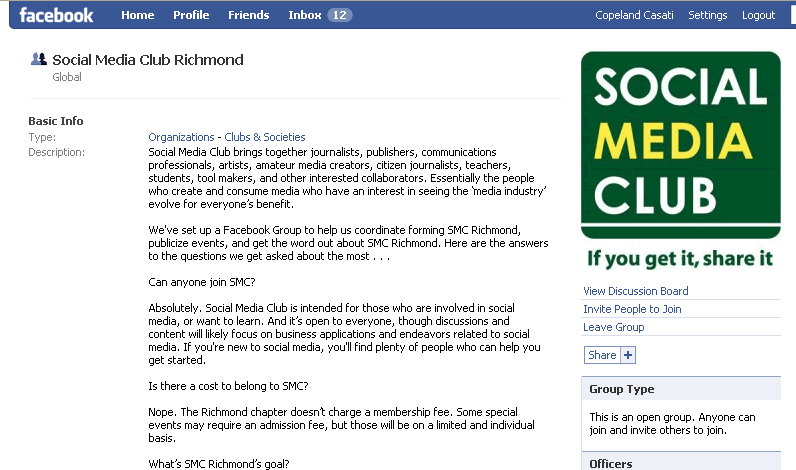
Task: Open the Inbox in the top bar
Action: point(305,15)
